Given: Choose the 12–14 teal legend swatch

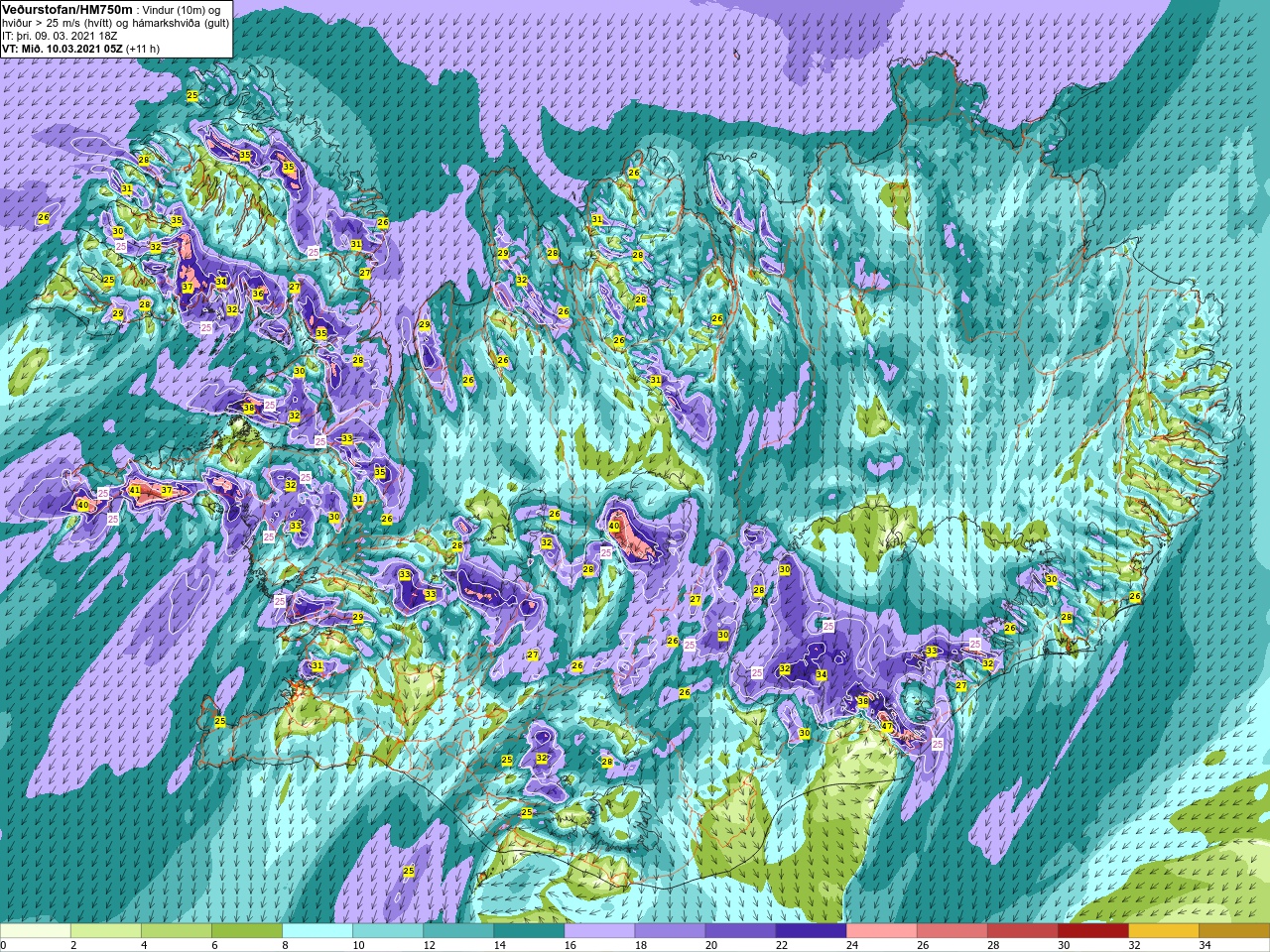Looking at the screenshot, I should [x=458, y=931].
